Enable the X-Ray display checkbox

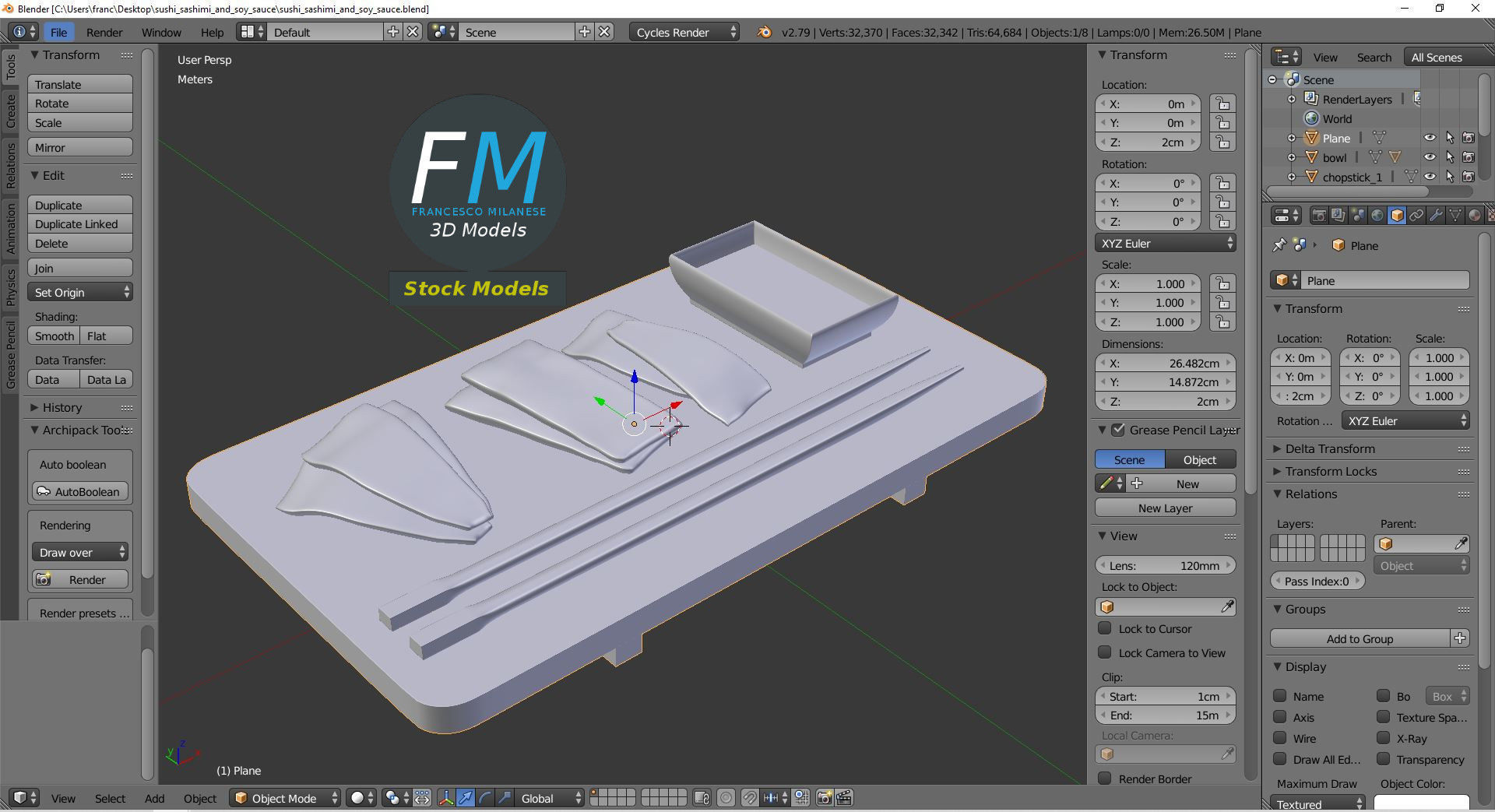1383,738
